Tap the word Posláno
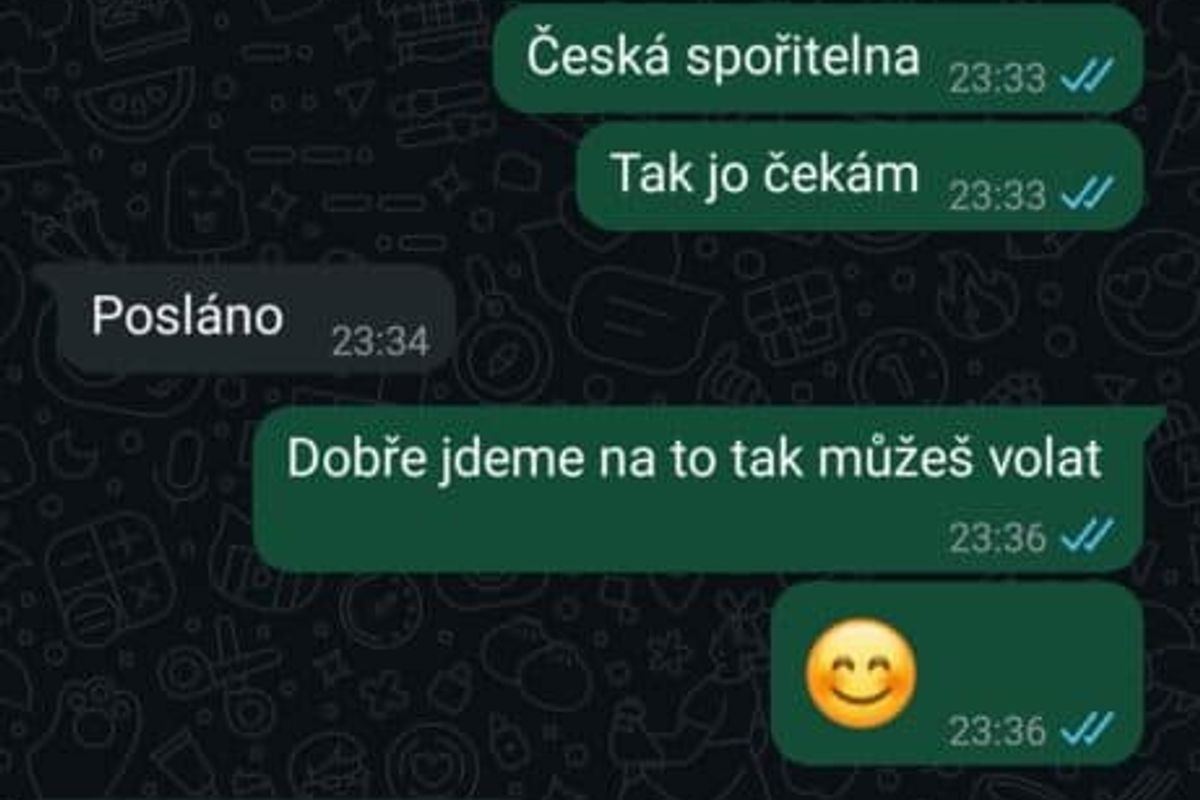 click(x=187, y=316)
